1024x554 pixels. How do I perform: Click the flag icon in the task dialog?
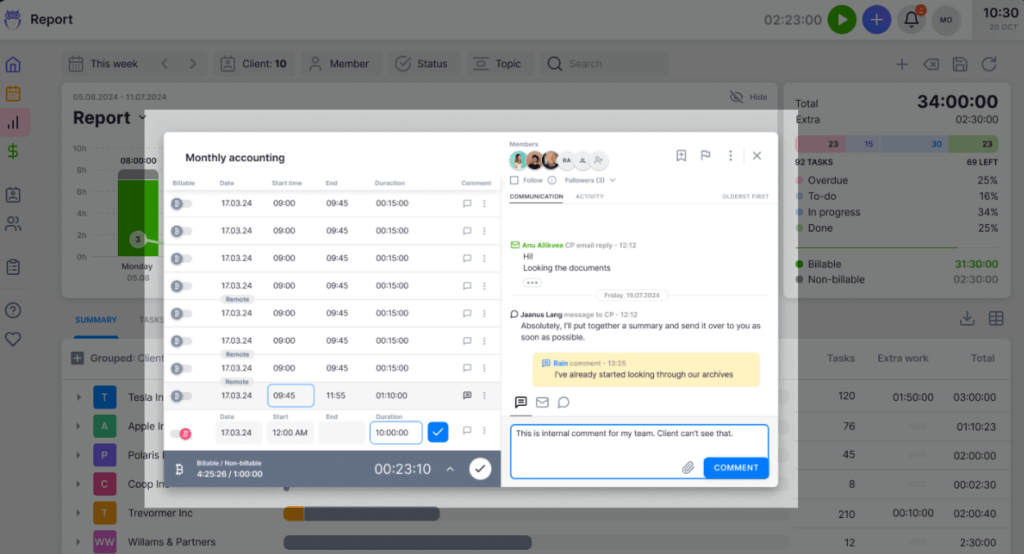(x=705, y=156)
